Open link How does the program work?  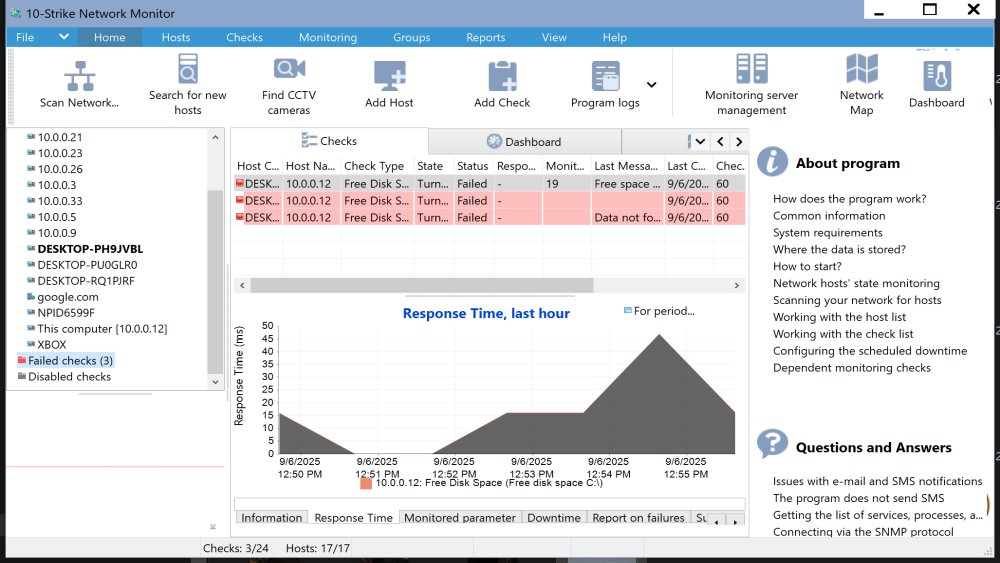point(849,199)
